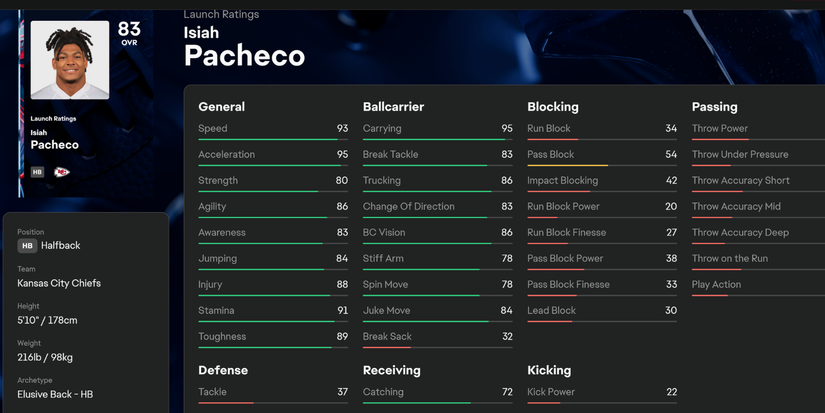Click the Acceleration stat row
The image size is (825, 413).
[273, 155]
